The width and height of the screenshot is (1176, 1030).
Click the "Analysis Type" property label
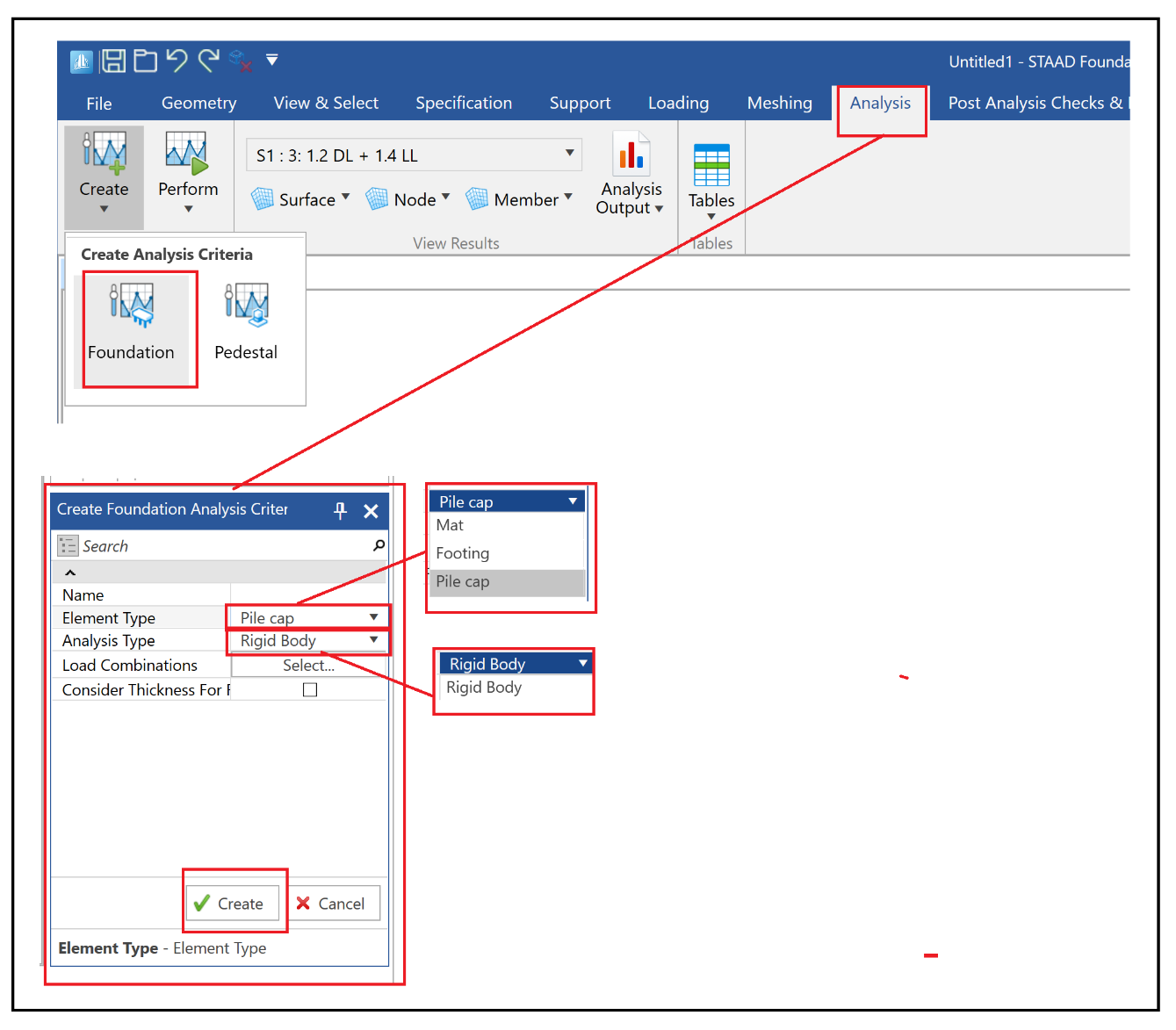[109, 641]
